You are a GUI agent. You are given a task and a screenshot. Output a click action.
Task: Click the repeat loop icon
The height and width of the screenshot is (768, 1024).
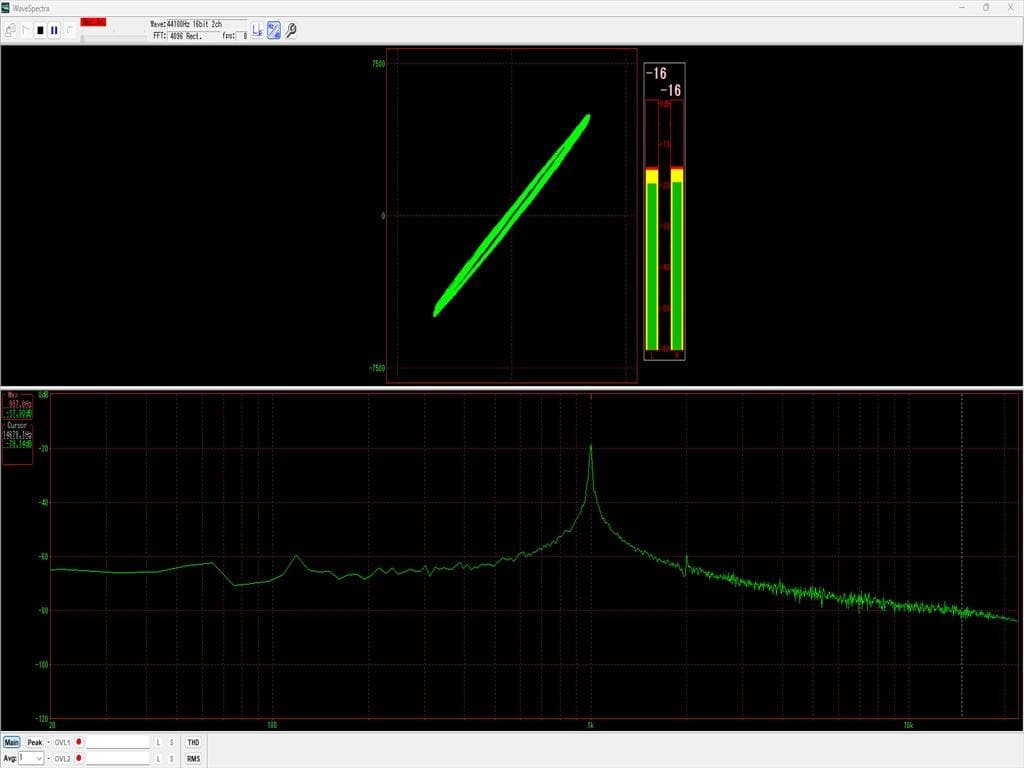point(69,30)
